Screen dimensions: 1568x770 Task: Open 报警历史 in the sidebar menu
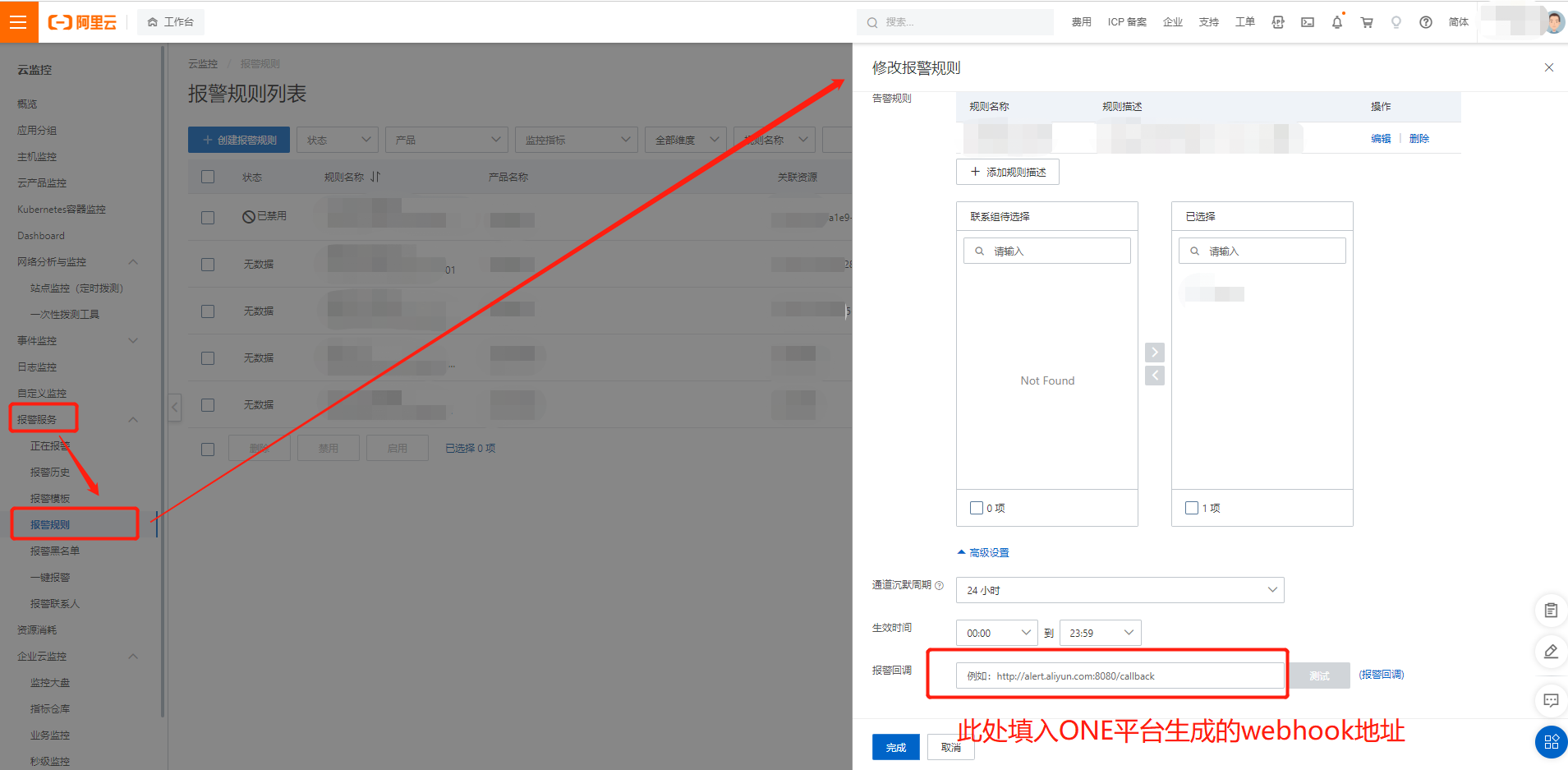(50, 472)
